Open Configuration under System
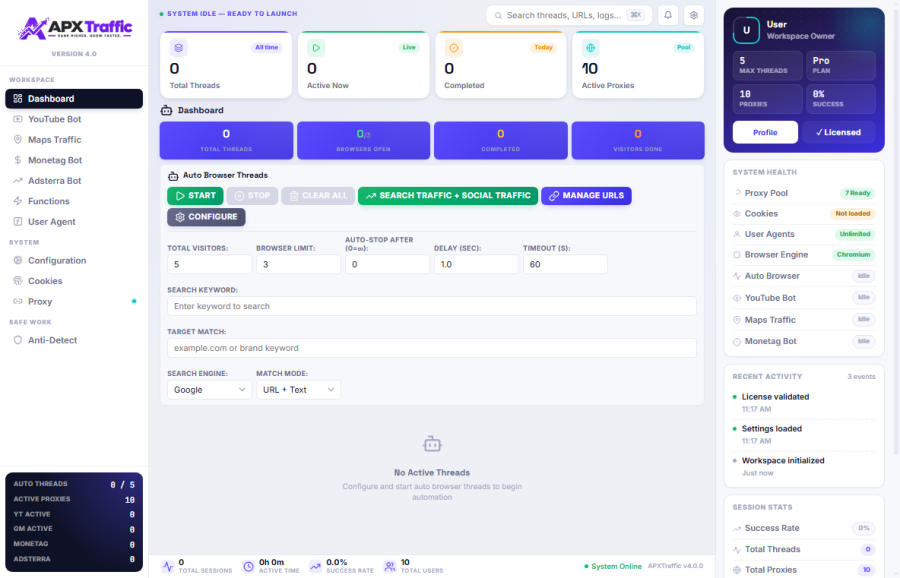The width and height of the screenshot is (900, 578). pos(74,261)
